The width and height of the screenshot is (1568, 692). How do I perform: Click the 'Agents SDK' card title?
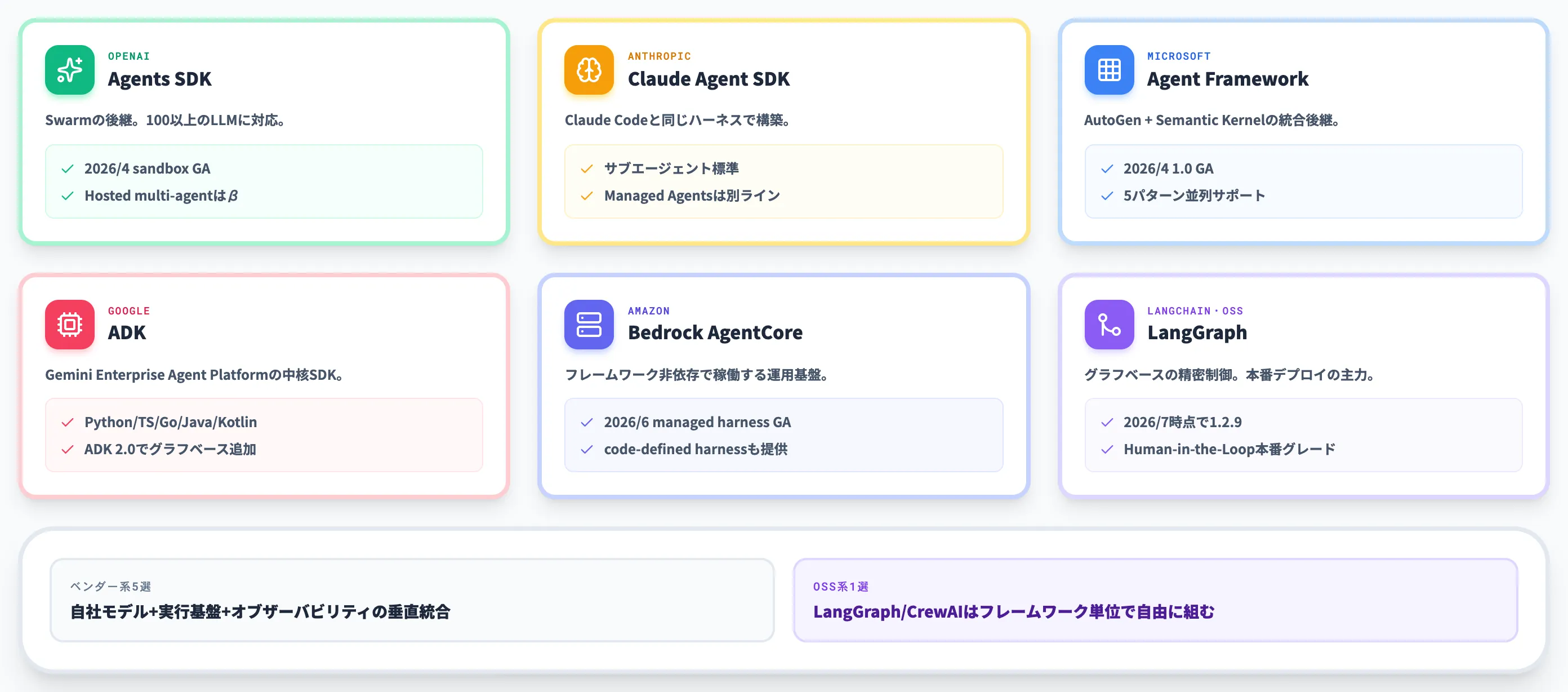point(159,79)
